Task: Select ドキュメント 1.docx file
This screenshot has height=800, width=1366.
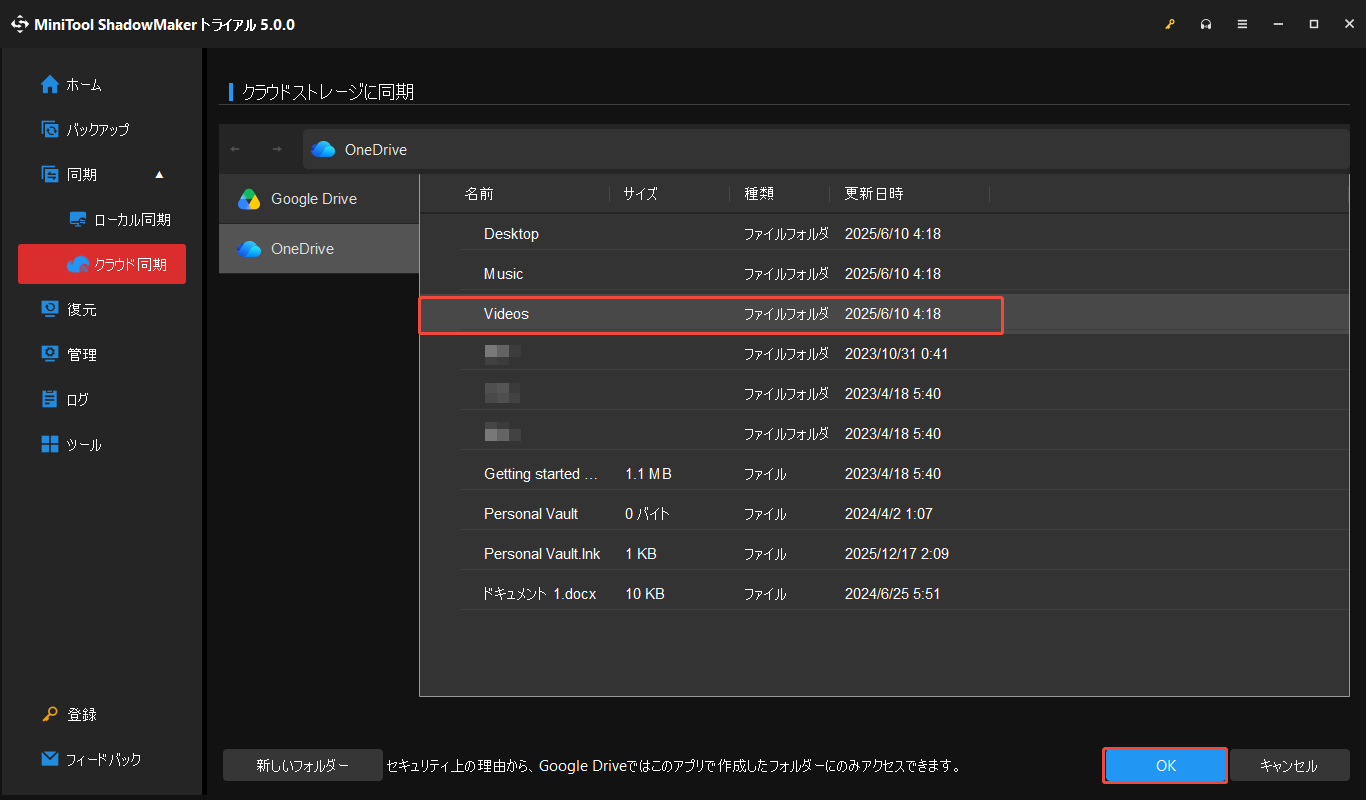Action: coord(884,594)
